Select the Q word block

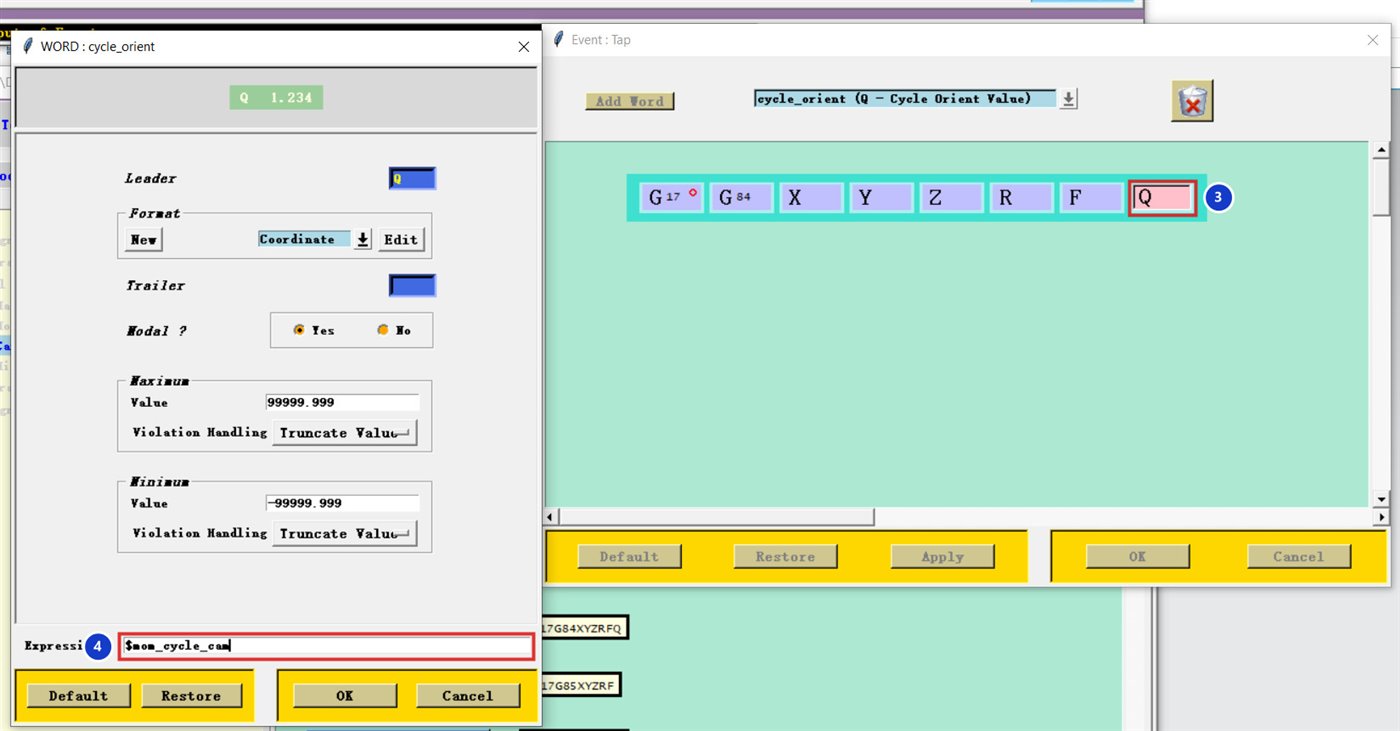click(1162, 198)
